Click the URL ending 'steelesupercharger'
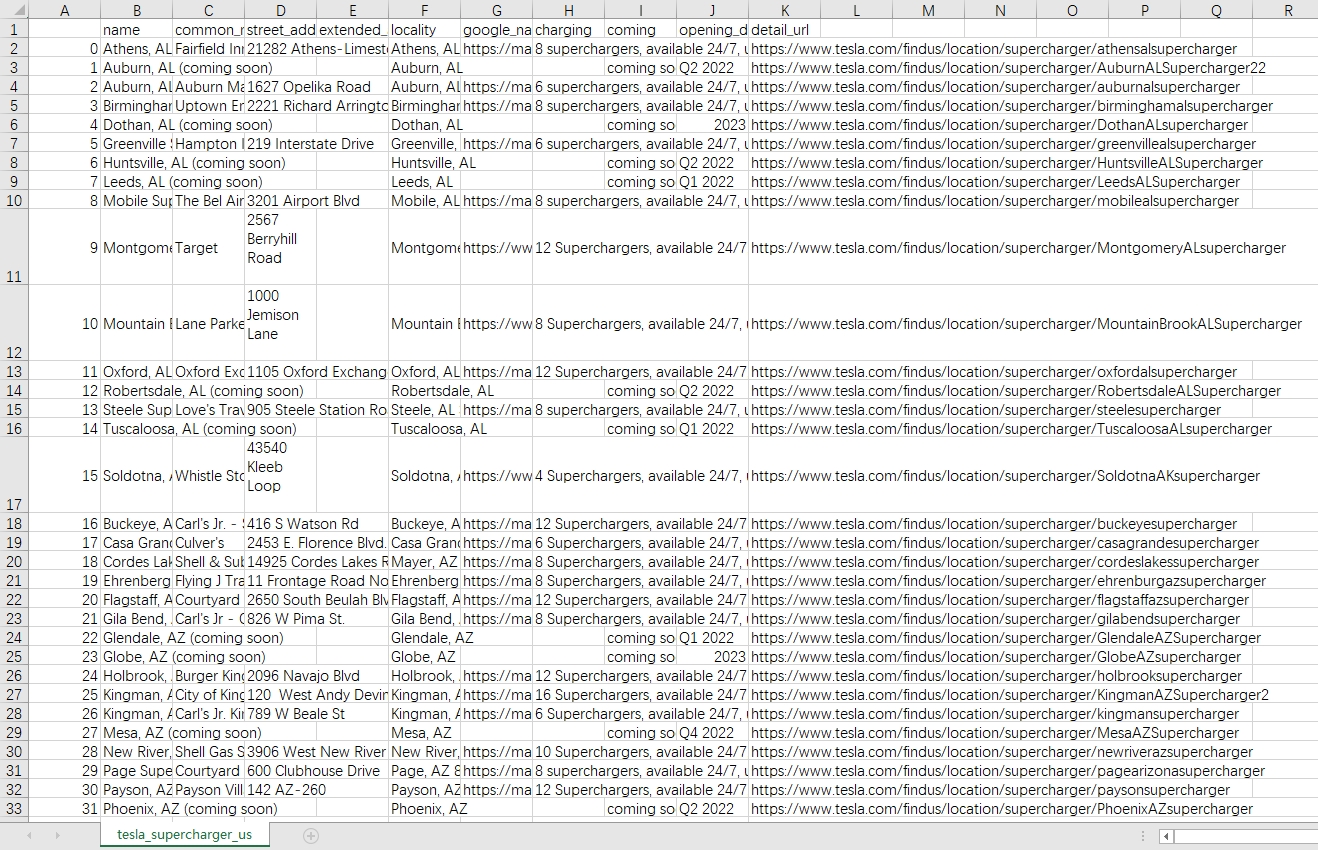Screen dimensions: 1318x850 986,410
